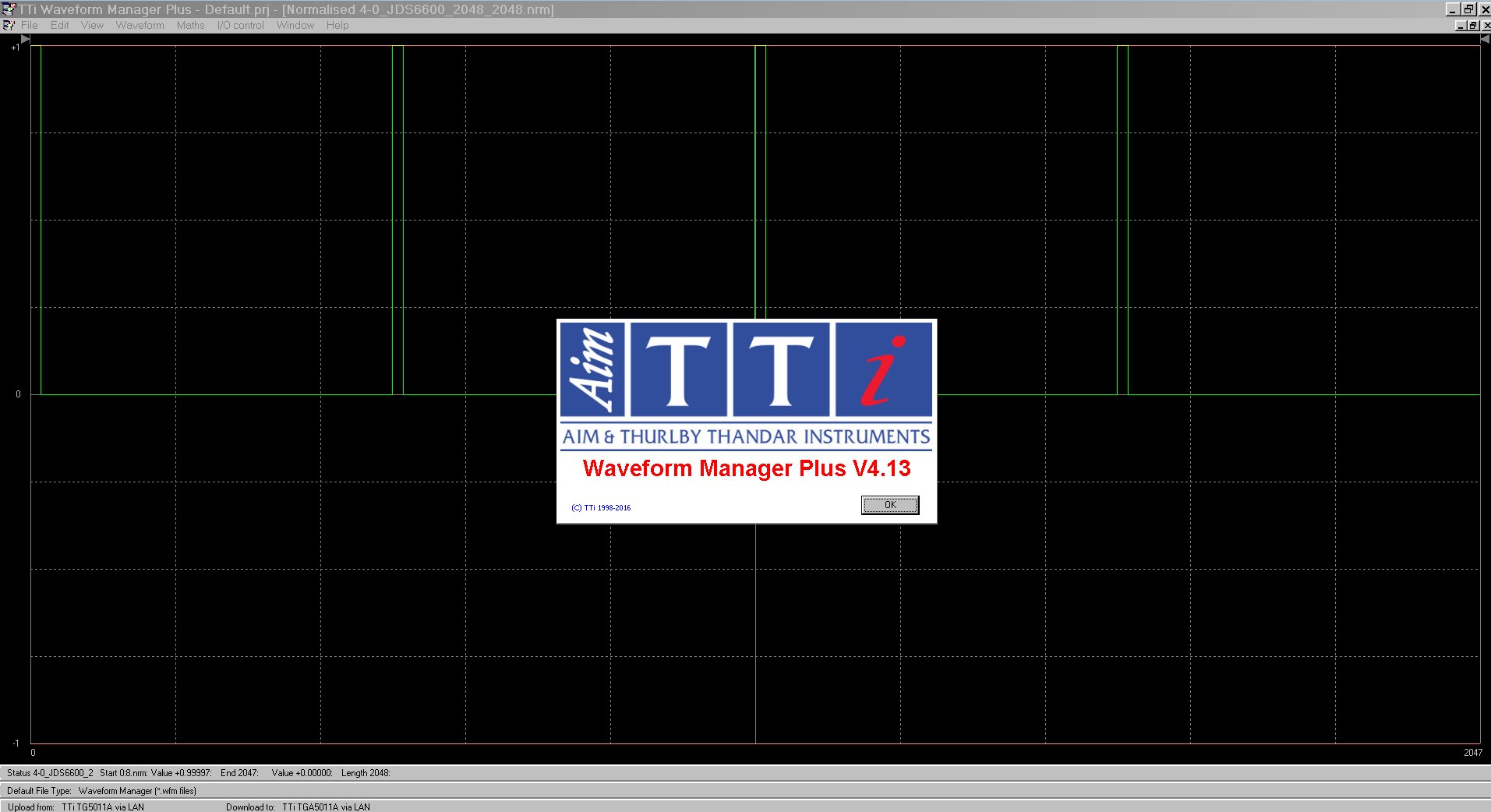
Task: Click the '+1' axis label
Action: pos(15,48)
